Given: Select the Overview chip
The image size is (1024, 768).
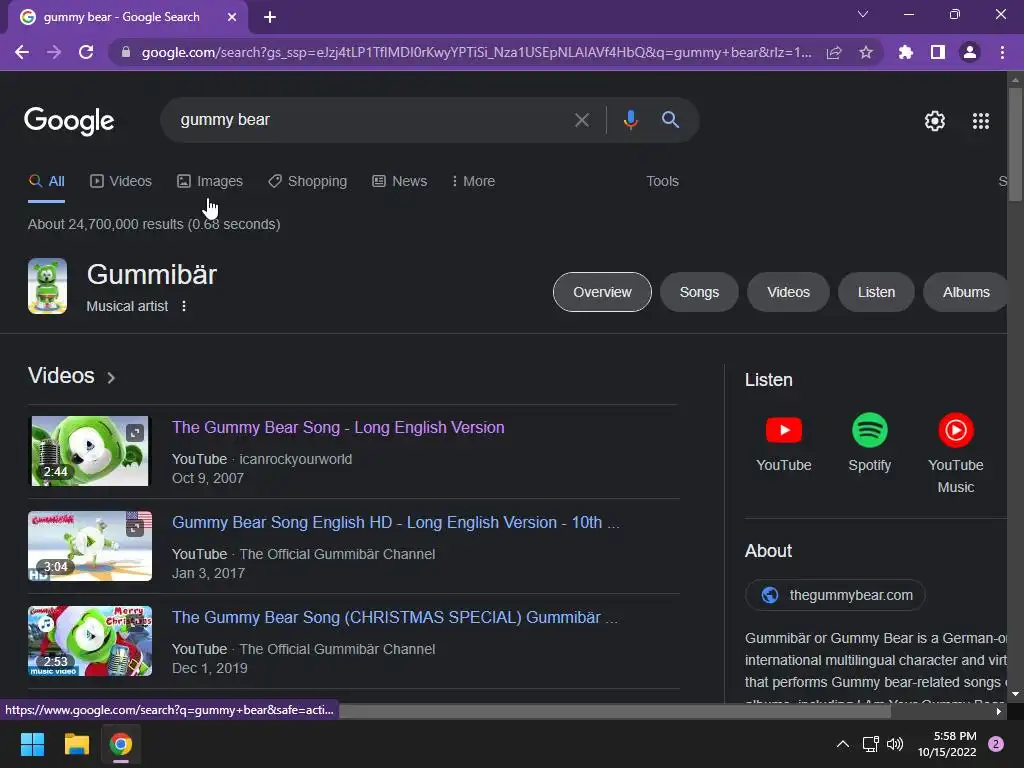Looking at the screenshot, I should (x=602, y=292).
